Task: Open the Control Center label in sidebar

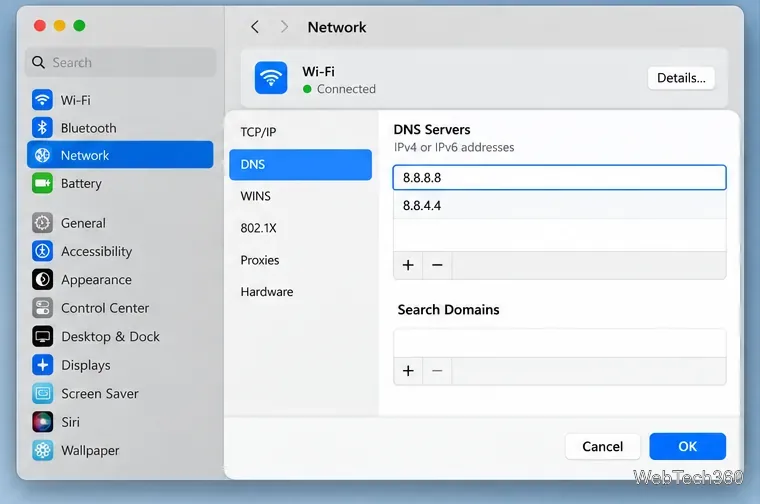Action: point(105,308)
